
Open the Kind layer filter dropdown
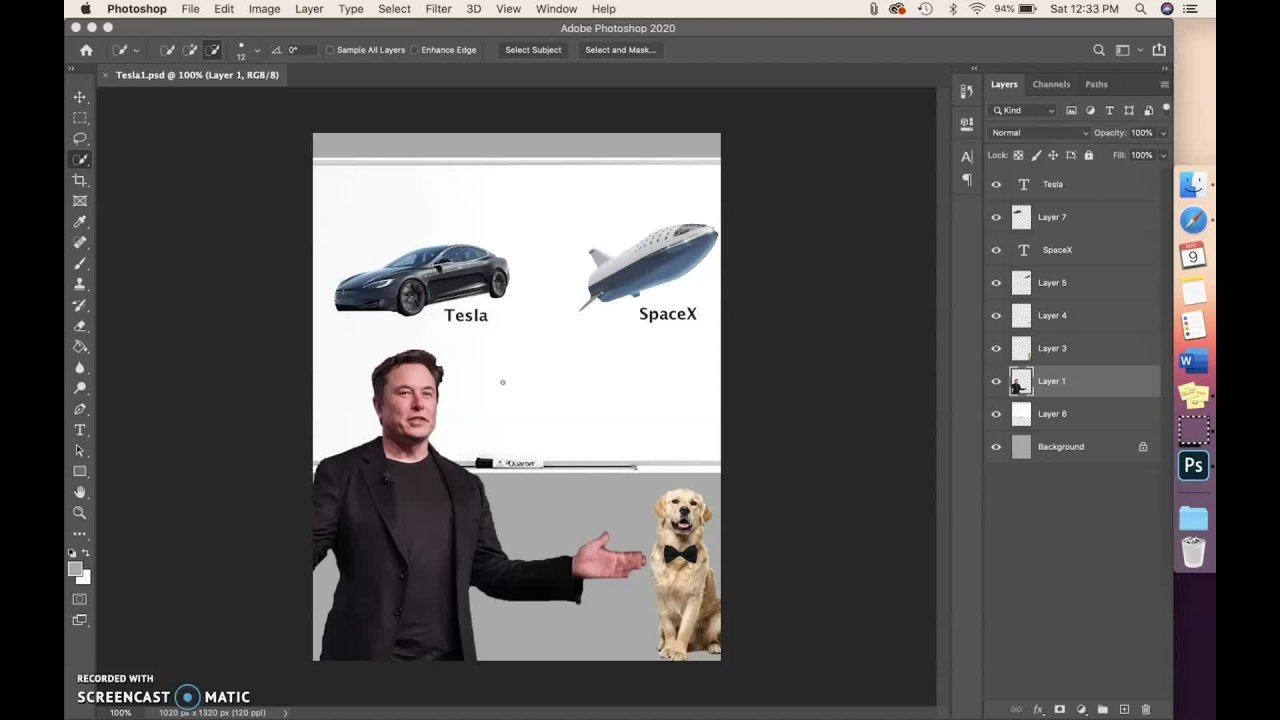coord(1023,110)
